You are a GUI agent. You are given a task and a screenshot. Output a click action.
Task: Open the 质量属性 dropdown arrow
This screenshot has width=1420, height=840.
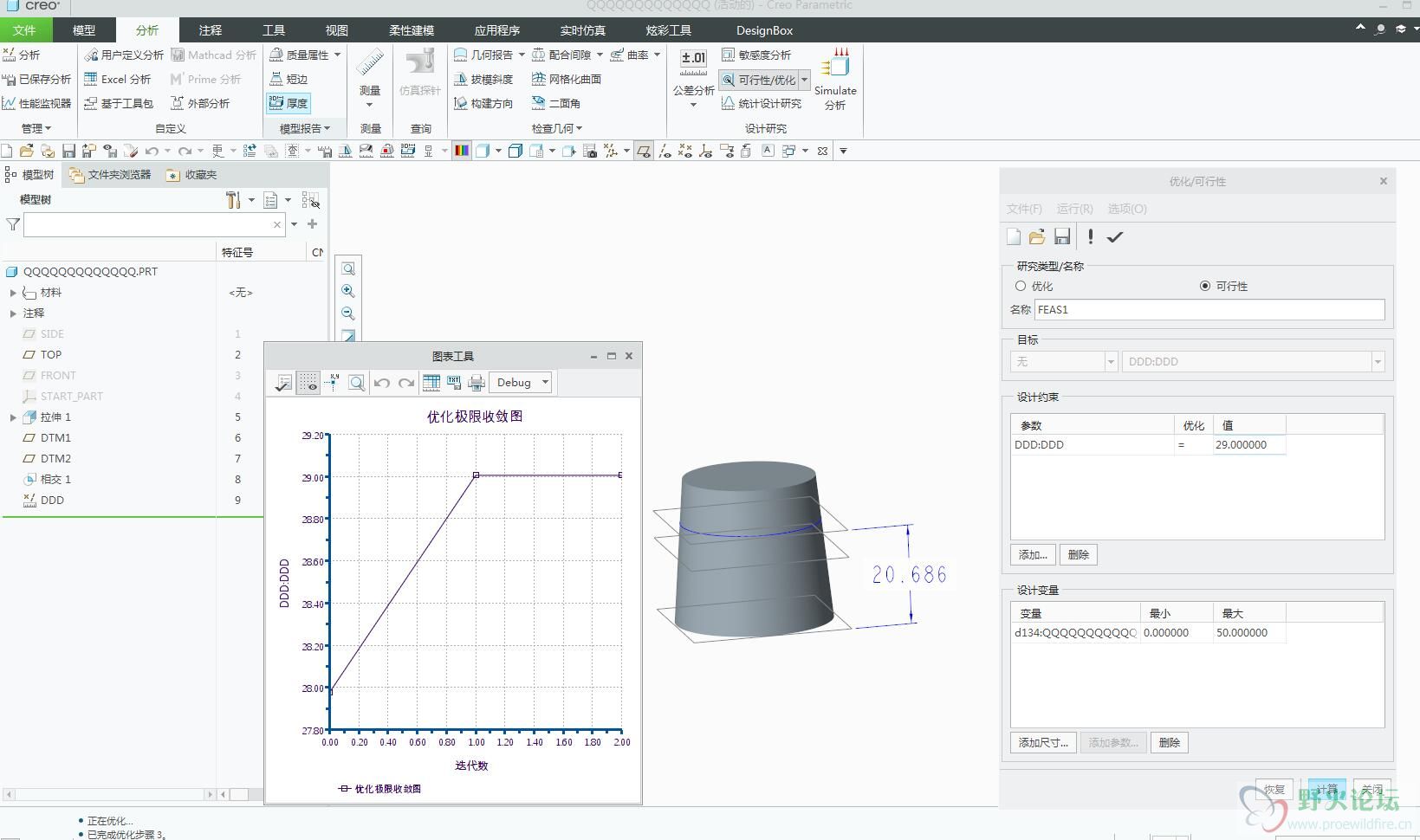pyautogui.click(x=337, y=55)
